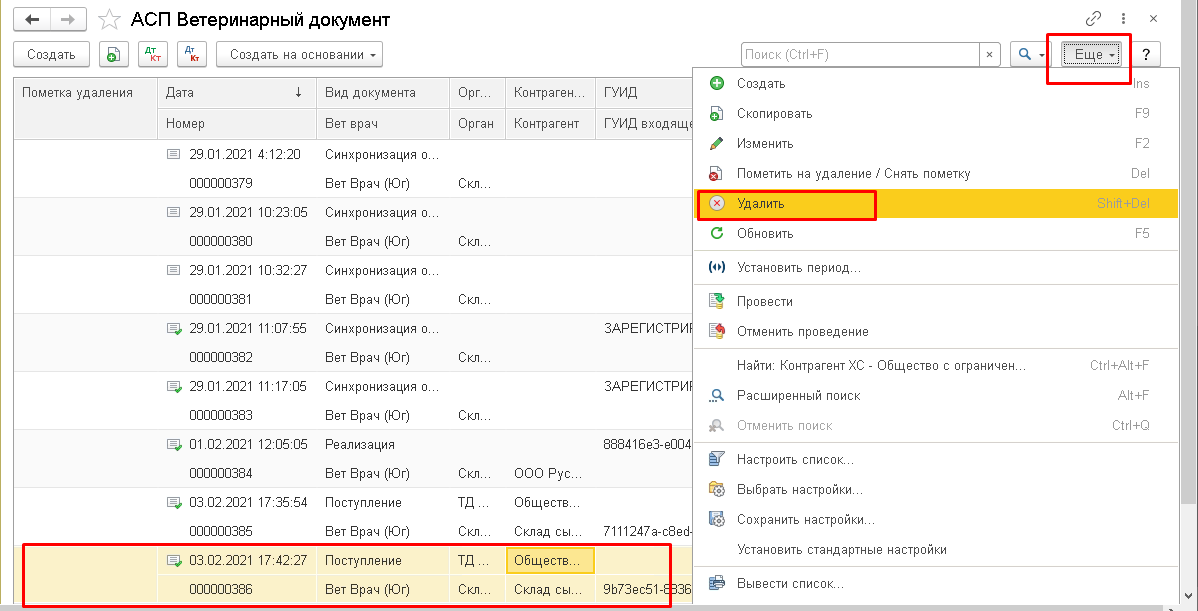This screenshot has height=611, width=1198.
Task: Click the forward navigation arrow
Action: (x=69, y=19)
